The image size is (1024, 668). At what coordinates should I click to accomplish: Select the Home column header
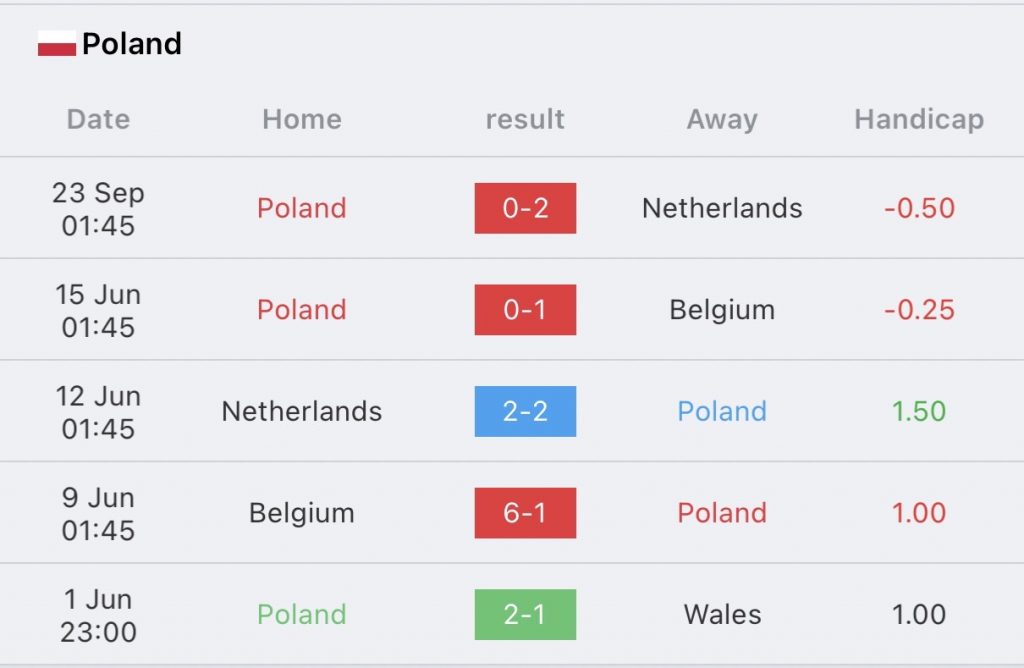click(302, 119)
